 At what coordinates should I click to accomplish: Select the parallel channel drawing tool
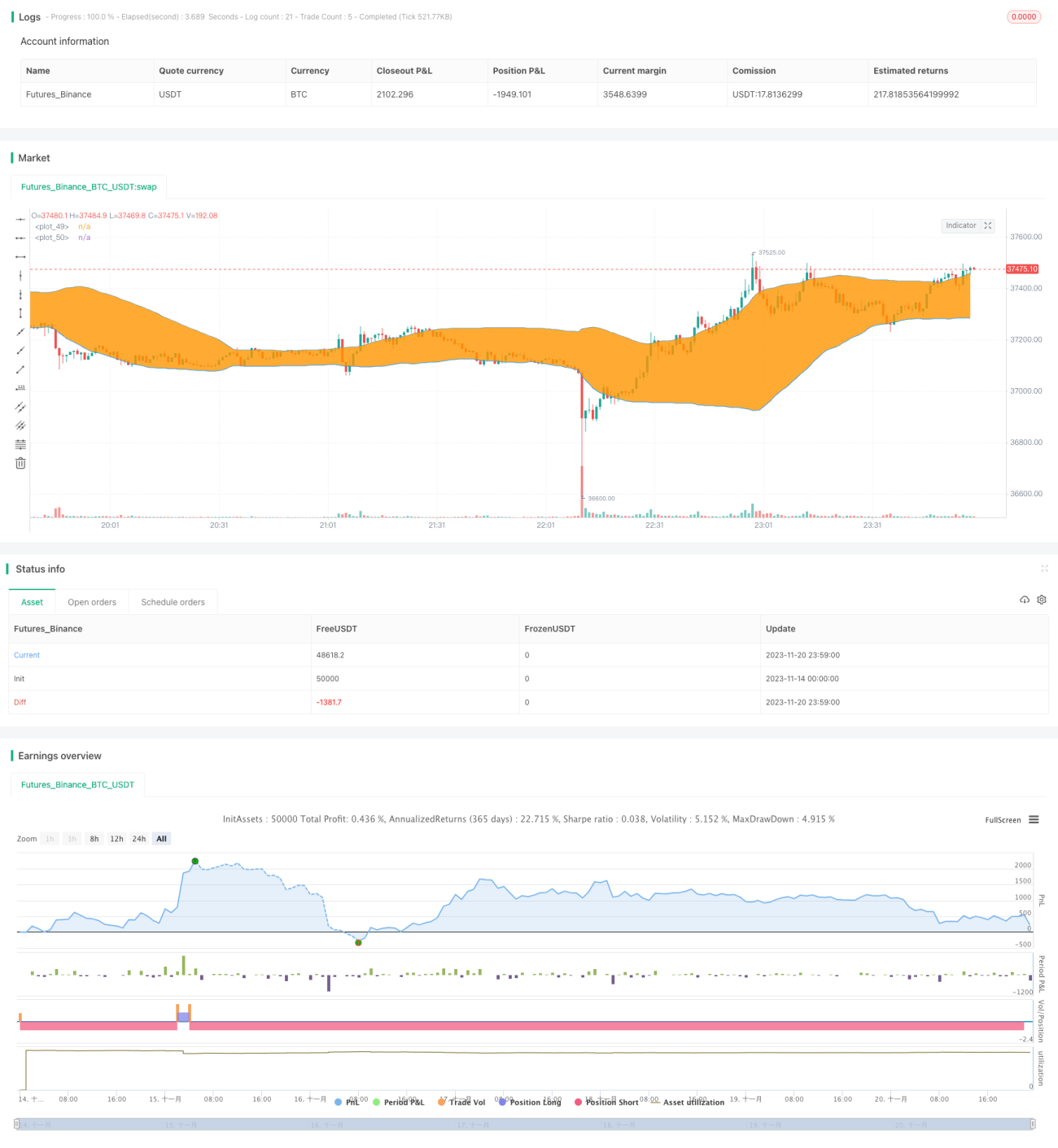click(20, 407)
